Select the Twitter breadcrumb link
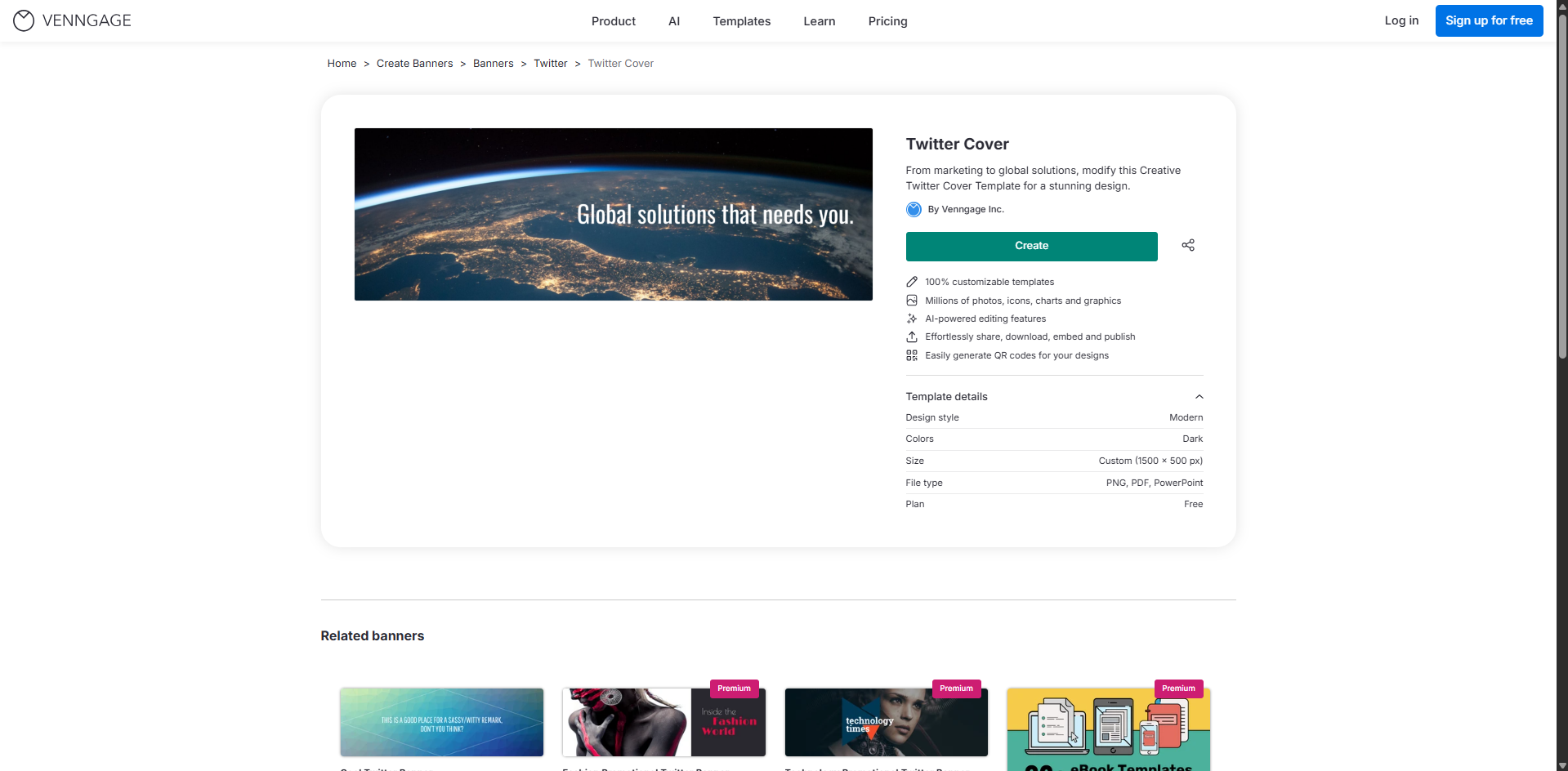The width and height of the screenshot is (1568, 771). [551, 64]
